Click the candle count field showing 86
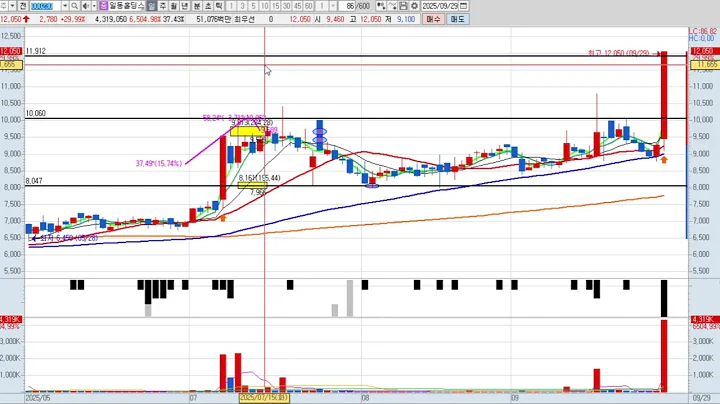 pos(347,6)
